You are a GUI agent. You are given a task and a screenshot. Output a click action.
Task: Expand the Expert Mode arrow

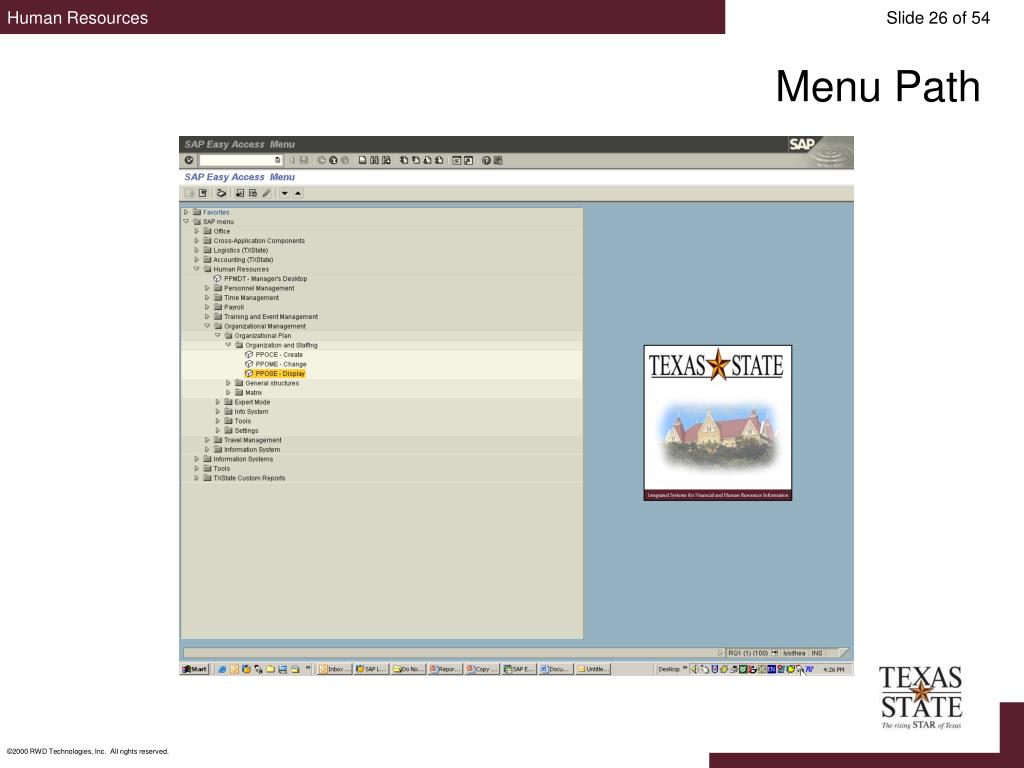coord(217,402)
